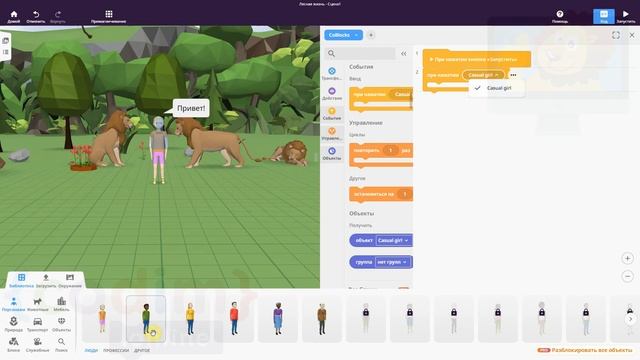Viewport: 640px width, 360px height.
Task: Select Animals (Животные) library category
Action: (x=38, y=304)
